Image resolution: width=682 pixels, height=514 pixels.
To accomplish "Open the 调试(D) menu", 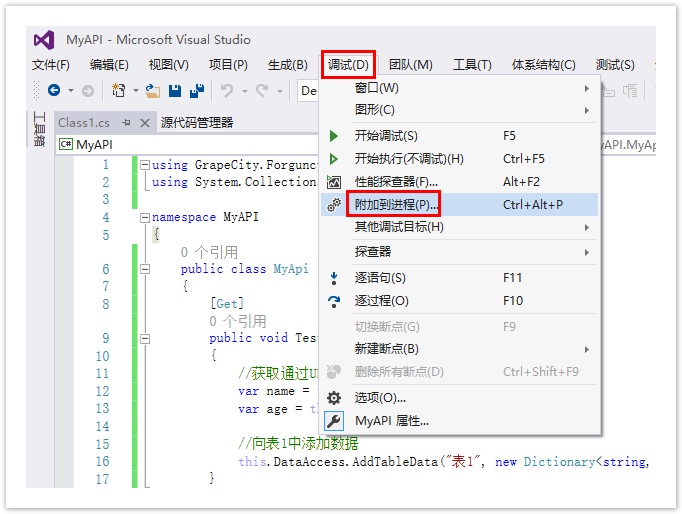I will pyautogui.click(x=348, y=65).
